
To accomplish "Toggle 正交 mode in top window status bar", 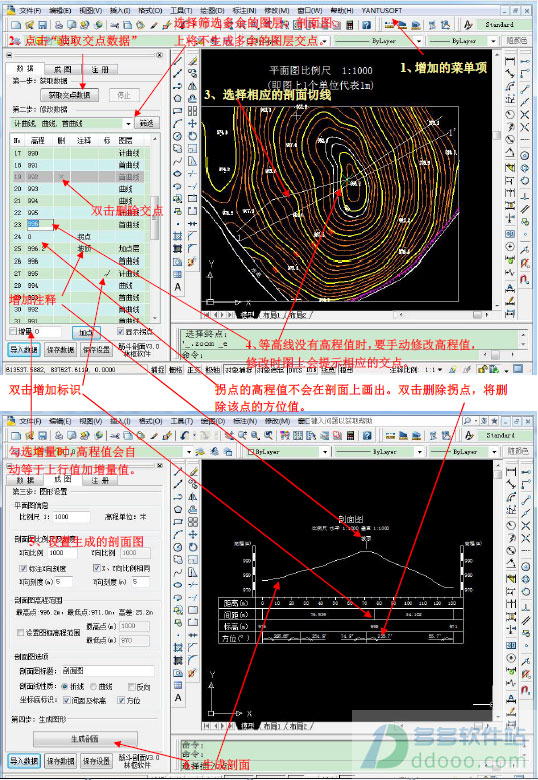I will coord(194,370).
